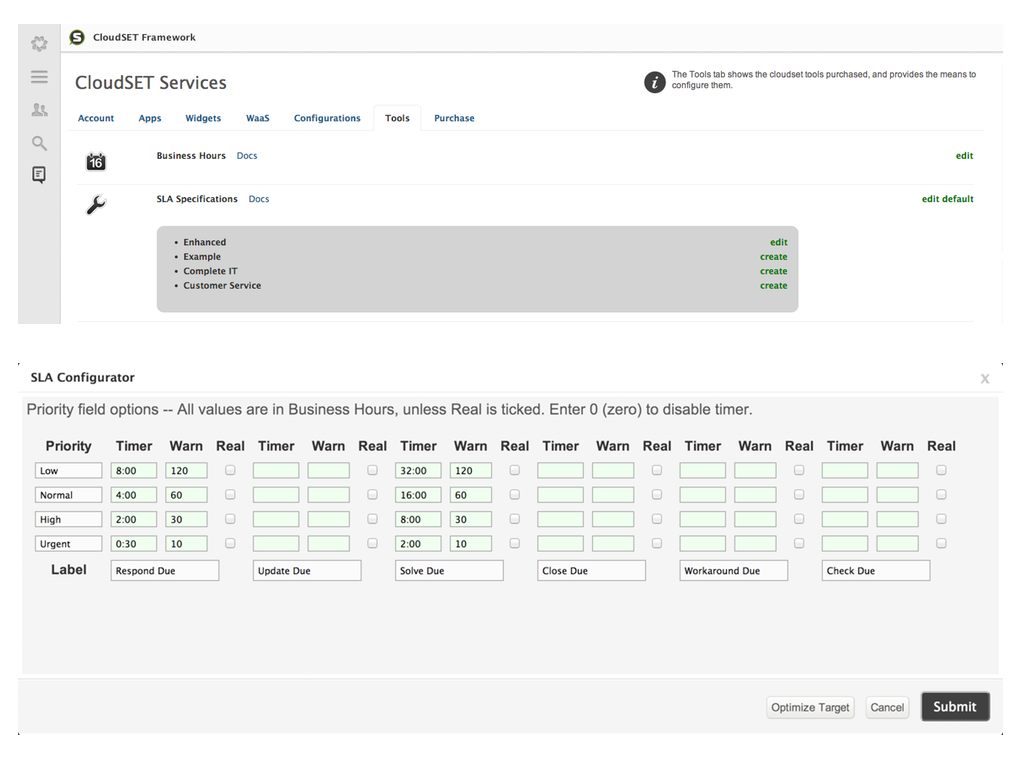
Task: Go to the Widgets tab
Action: [x=203, y=118]
